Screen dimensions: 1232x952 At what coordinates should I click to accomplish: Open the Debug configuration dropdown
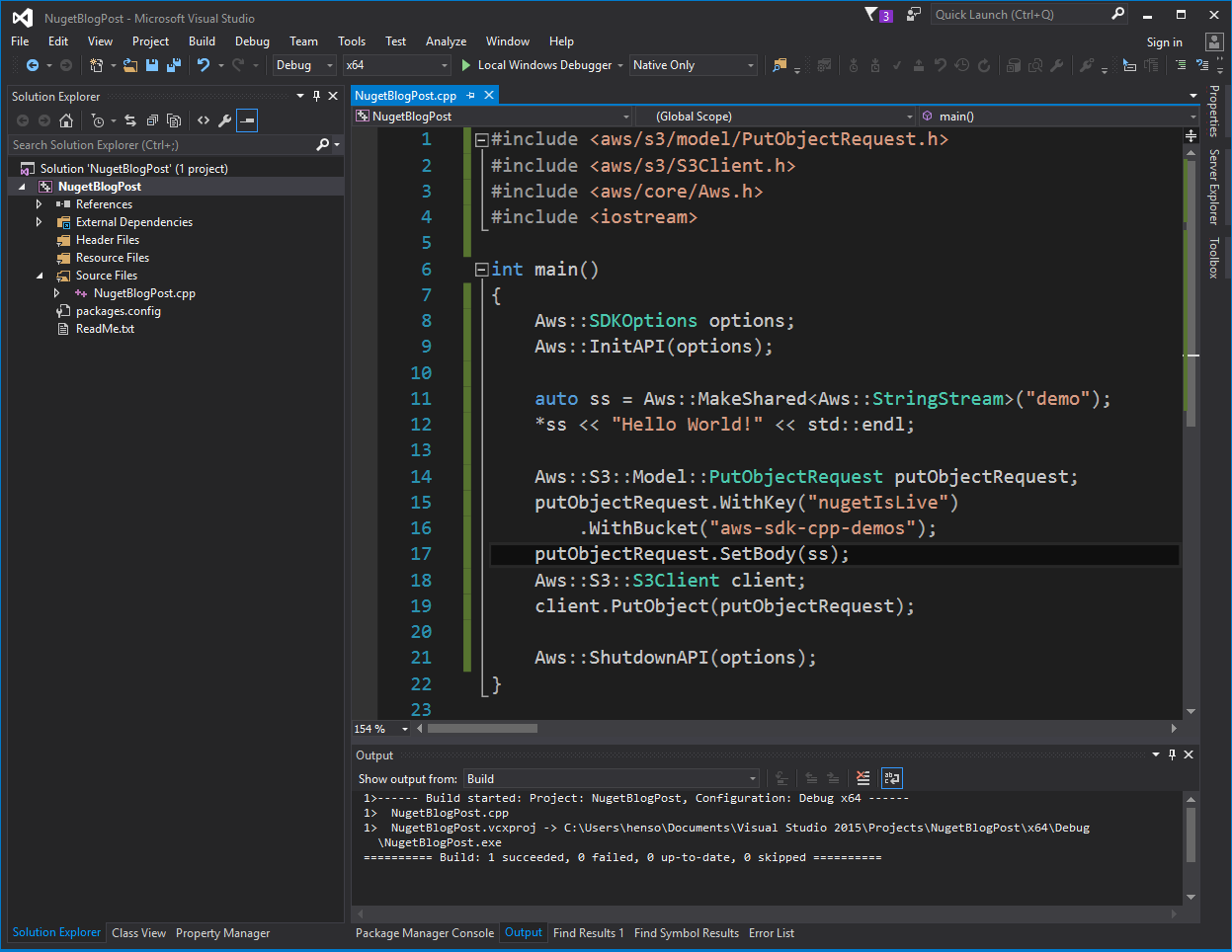click(x=304, y=65)
